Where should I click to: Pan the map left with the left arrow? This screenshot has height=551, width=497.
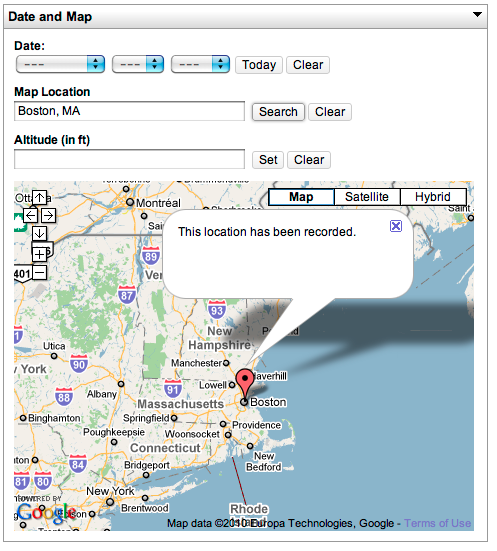[31, 215]
